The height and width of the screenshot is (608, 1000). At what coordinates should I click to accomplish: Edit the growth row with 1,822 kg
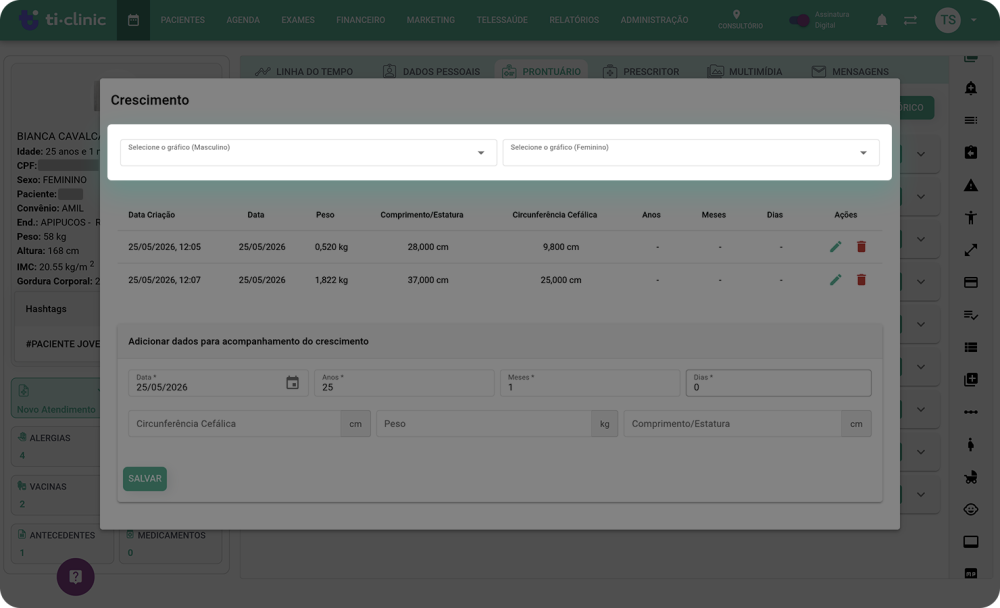(x=835, y=280)
